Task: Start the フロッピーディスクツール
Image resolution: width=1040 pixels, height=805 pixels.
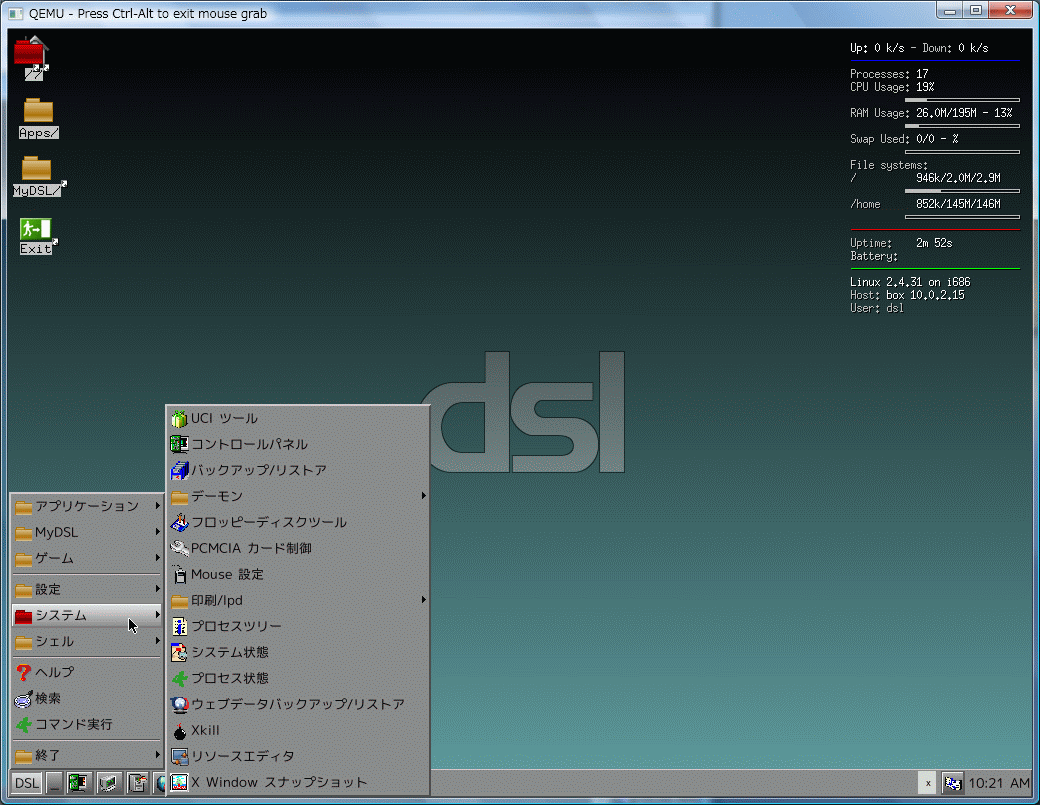Action: (268, 523)
